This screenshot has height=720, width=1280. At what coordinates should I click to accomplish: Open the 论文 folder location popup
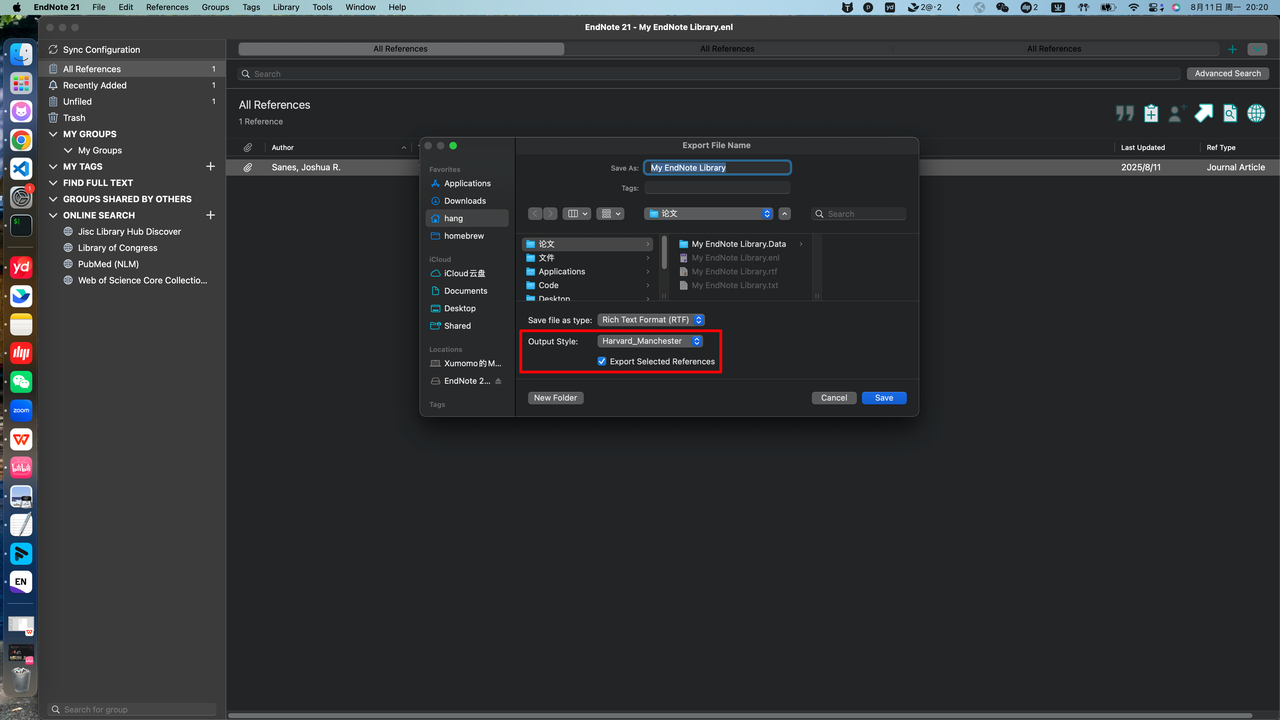click(x=709, y=213)
